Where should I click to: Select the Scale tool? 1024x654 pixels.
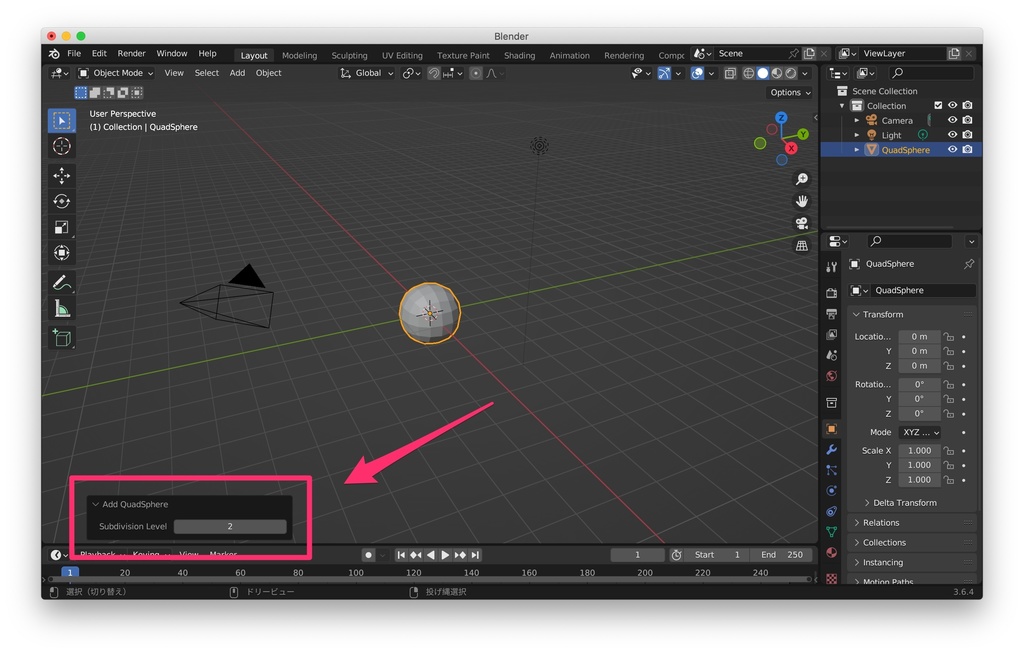point(62,227)
